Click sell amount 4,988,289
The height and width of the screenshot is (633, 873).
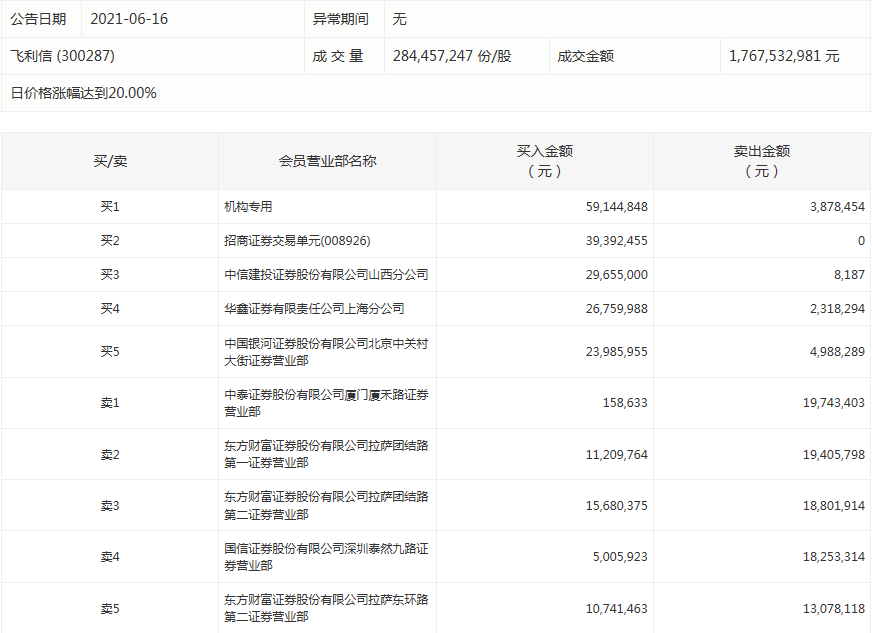837,351
